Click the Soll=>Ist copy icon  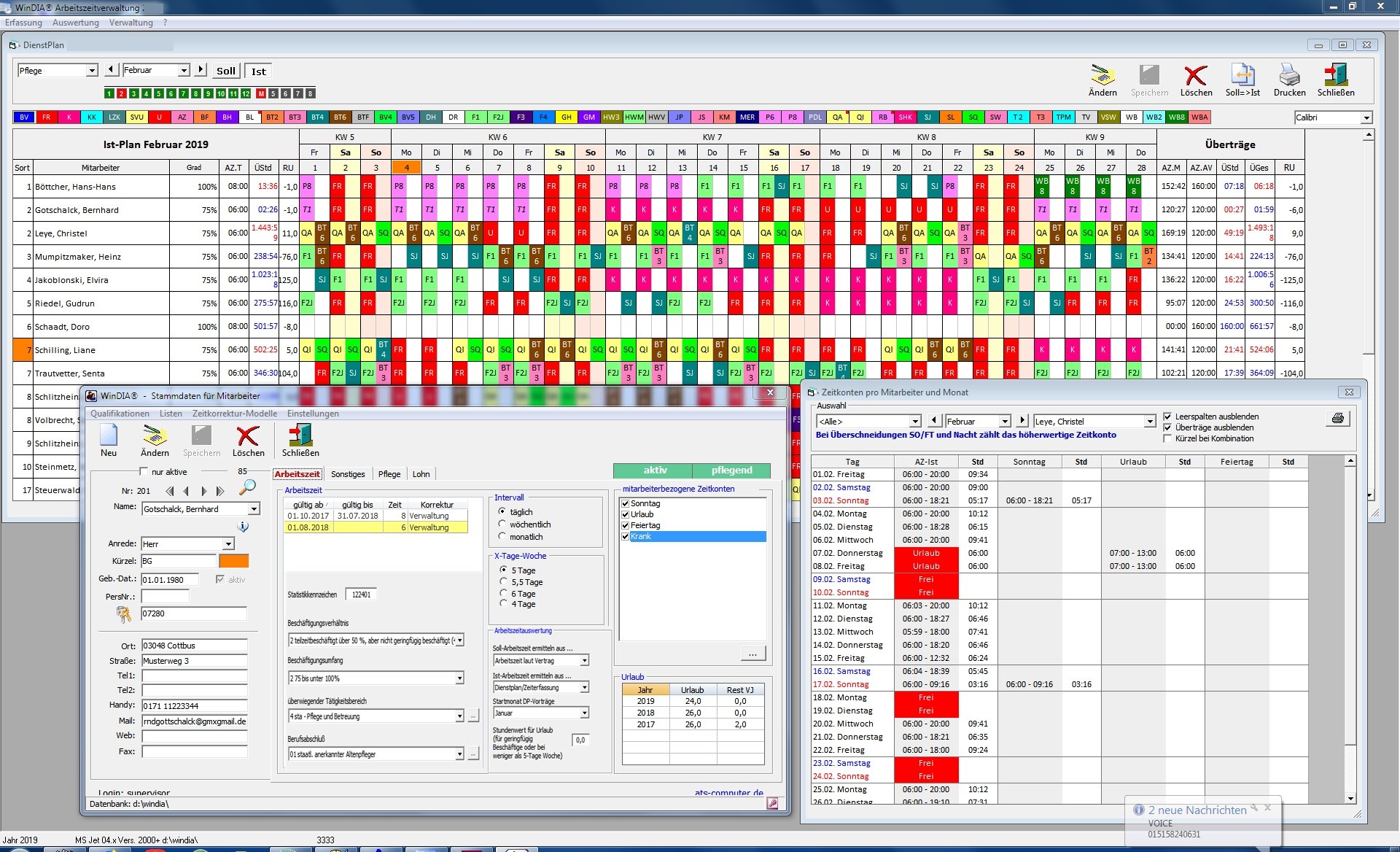(x=1242, y=75)
